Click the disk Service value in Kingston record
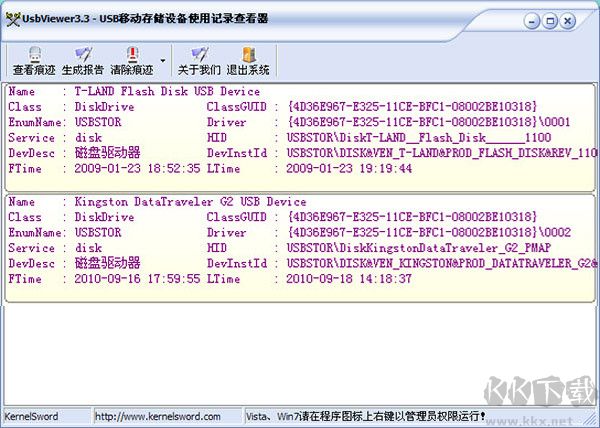This screenshot has width=600, height=428. 88,248
